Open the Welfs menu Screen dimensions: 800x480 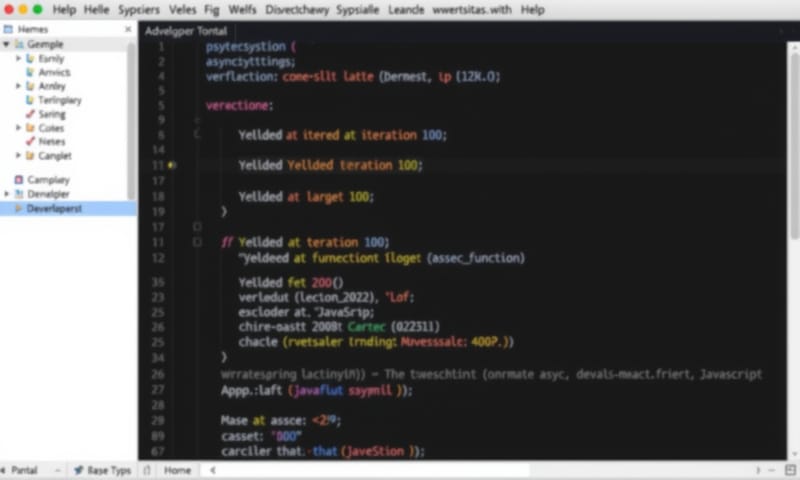pos(242,10)
